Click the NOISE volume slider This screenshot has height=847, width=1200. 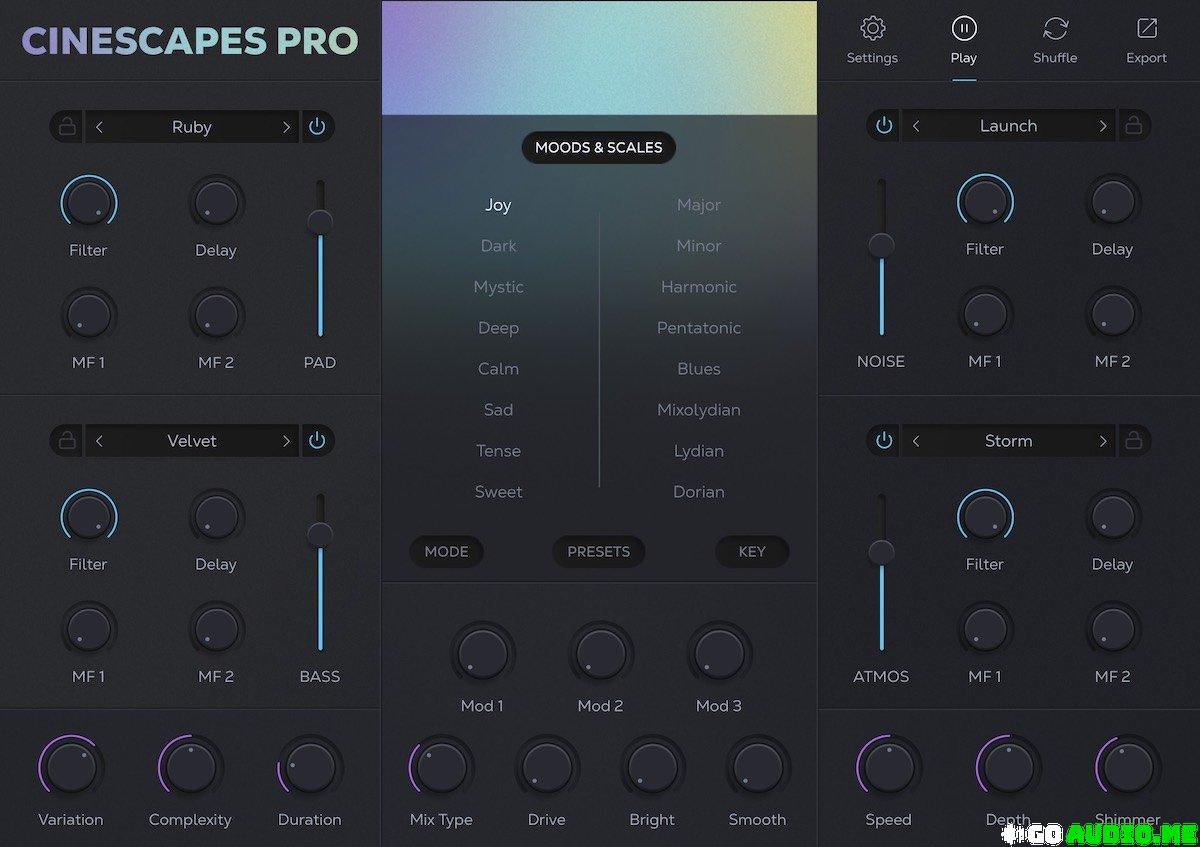(881, 257)
